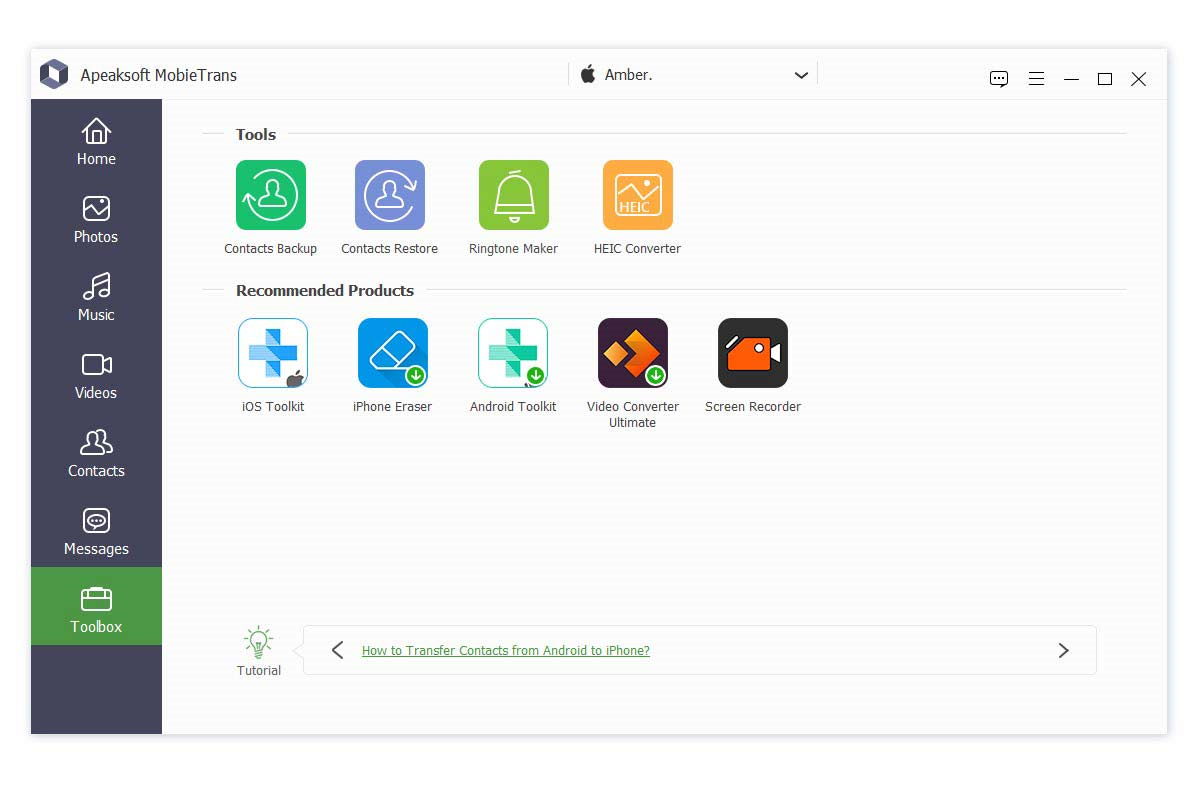
Task: Open the iOS Toolkit product
Action: coord(272,353)
